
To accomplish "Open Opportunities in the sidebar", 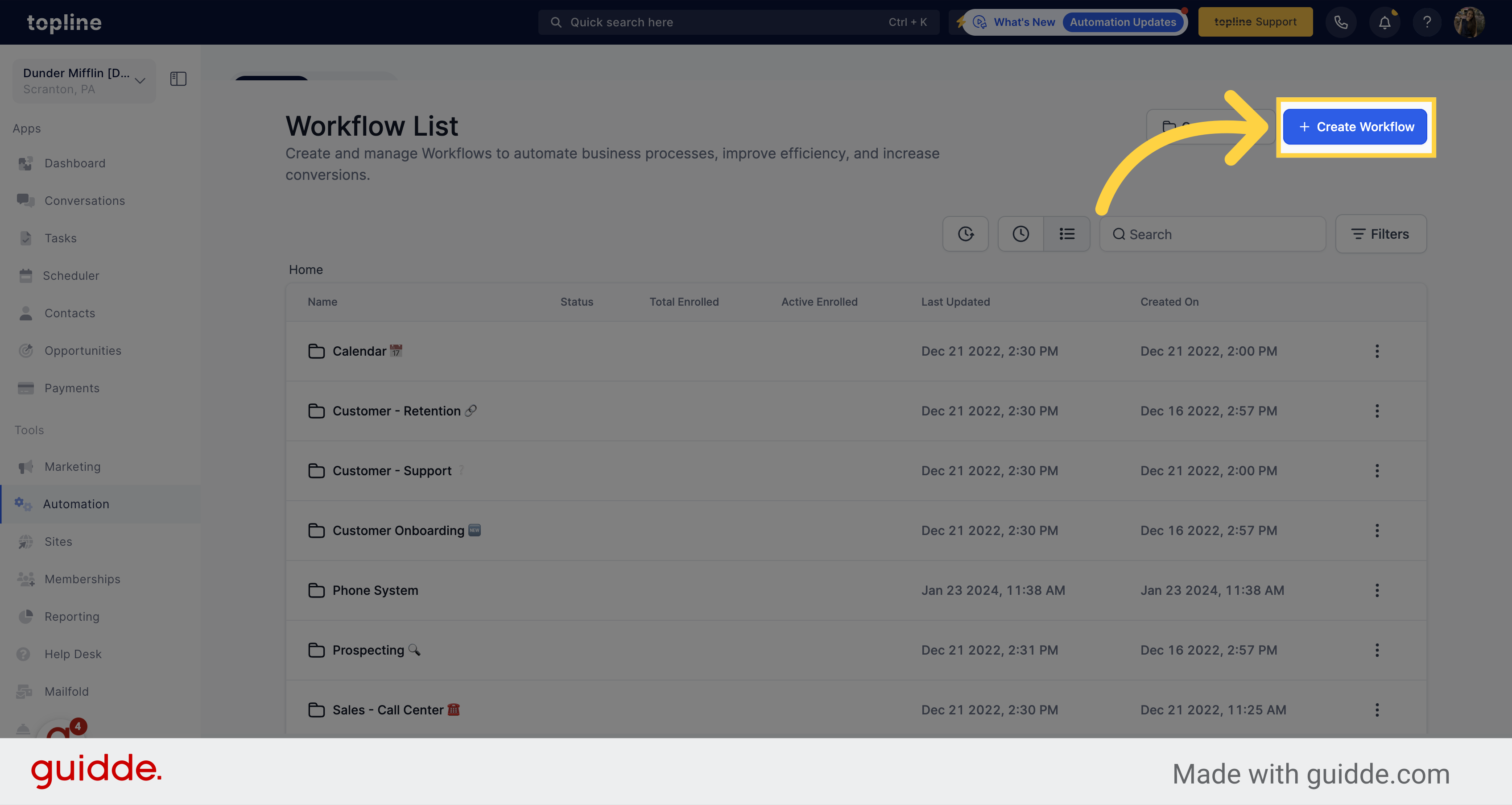I will click(x=83, y=350).
